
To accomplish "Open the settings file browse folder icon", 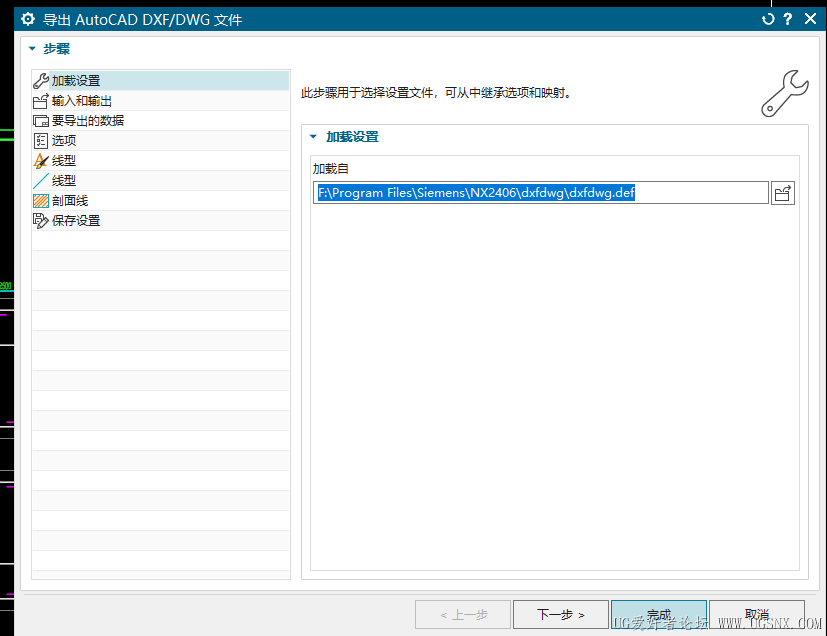I will point(783,193).
